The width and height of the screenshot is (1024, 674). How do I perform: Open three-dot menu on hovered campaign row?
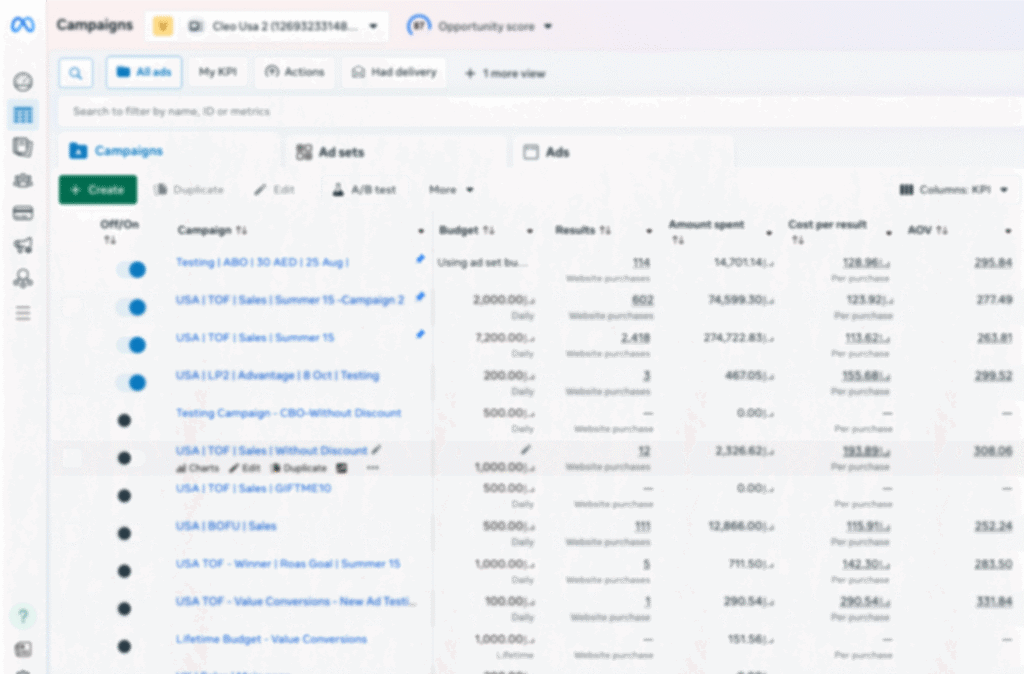coord(373,468)
